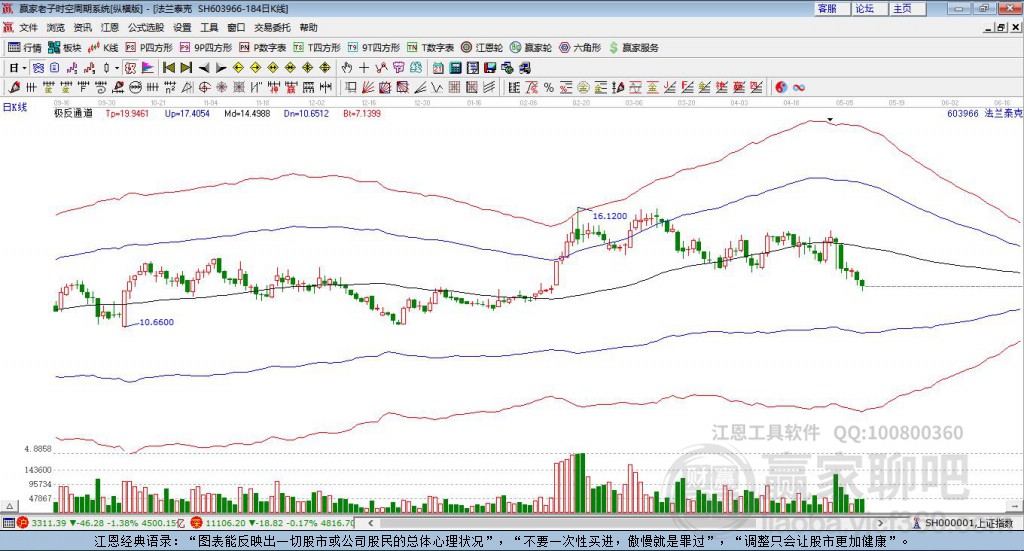The image size is (1024, 551).
Task: Select the blue infinity symbol icon
Action: pos(798,87)
